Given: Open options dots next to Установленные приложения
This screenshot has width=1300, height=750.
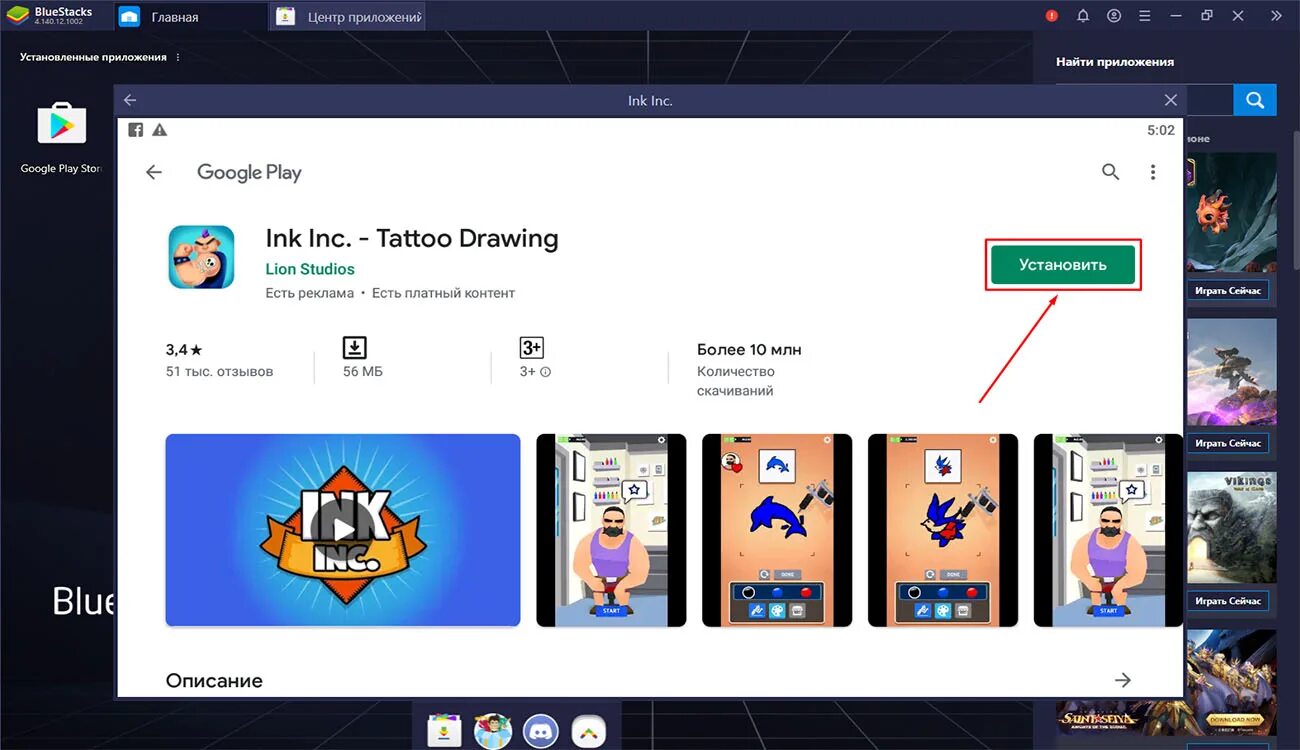Looking at the screenshot, I should tap(179, 57).
